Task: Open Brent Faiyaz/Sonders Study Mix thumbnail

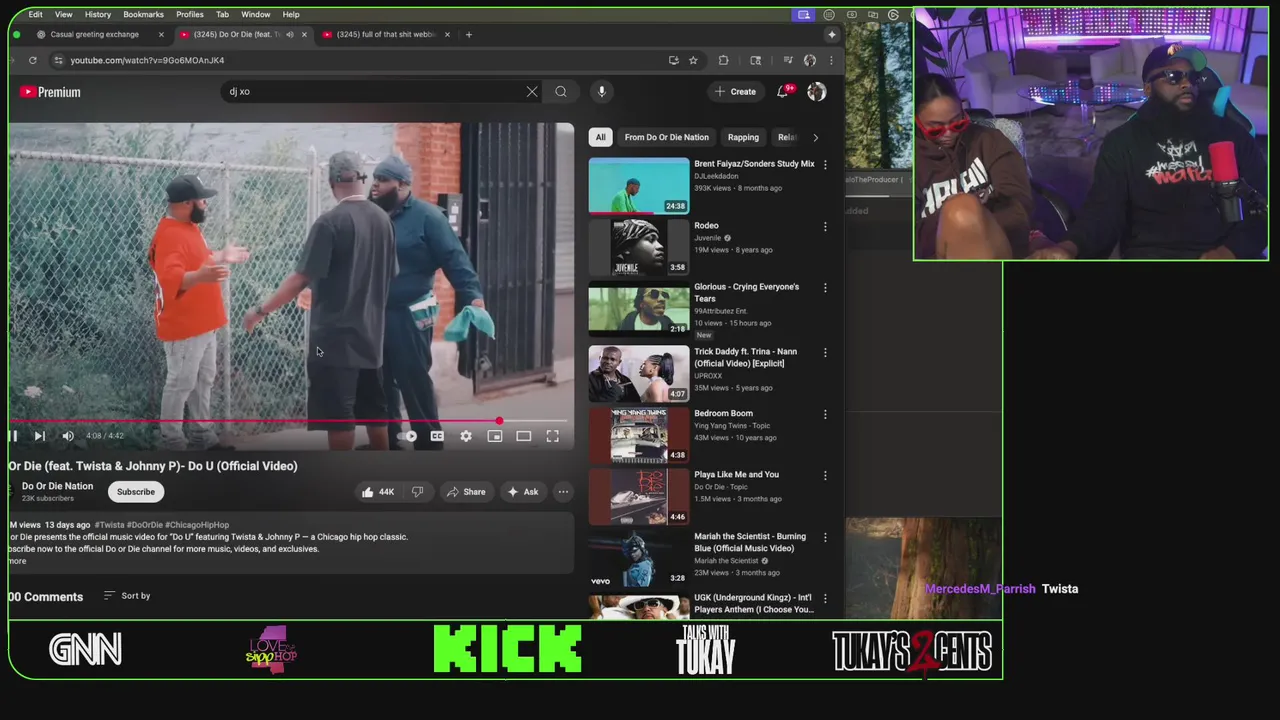Action: 639,185
